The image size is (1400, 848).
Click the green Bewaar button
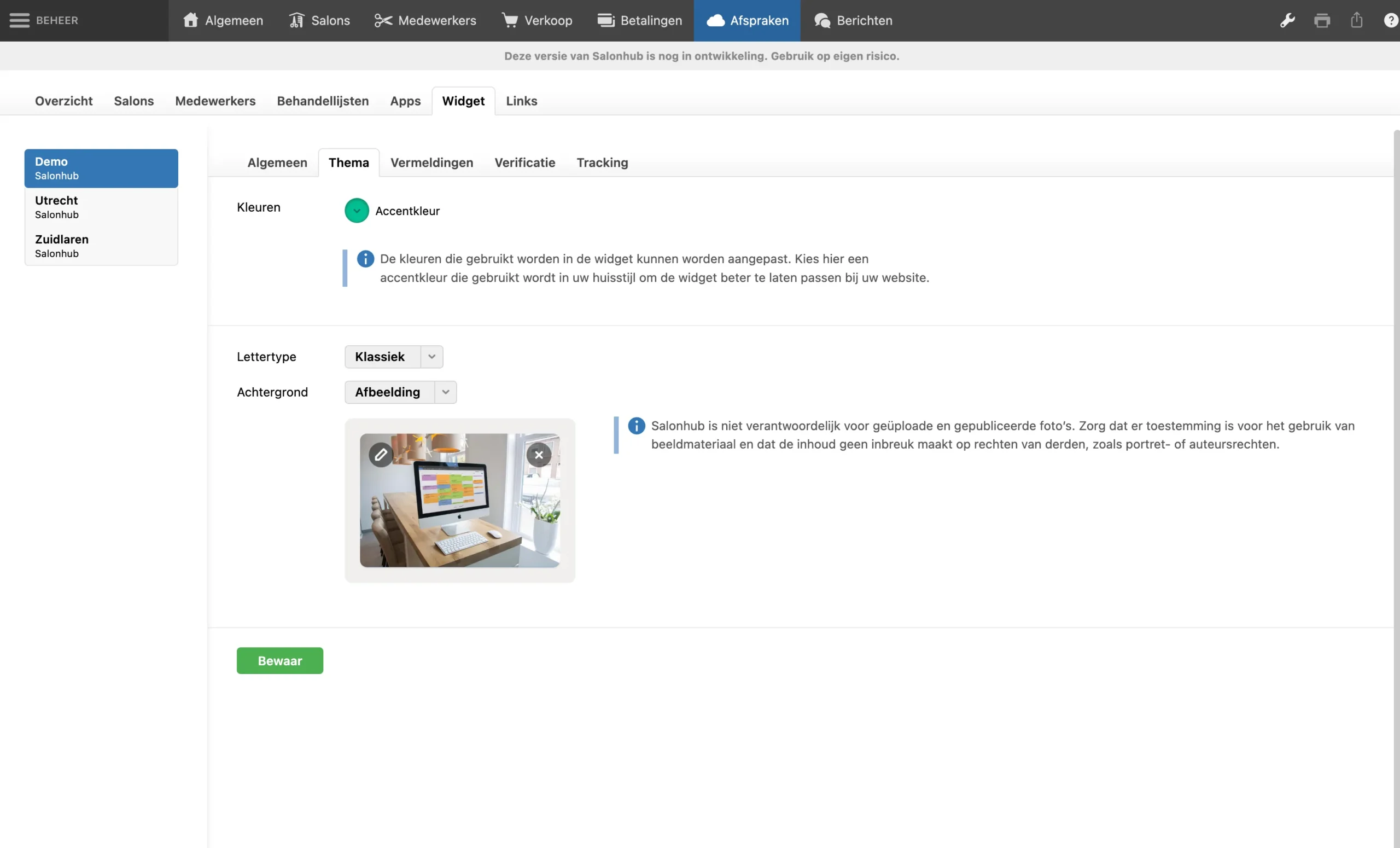point(279,660)
